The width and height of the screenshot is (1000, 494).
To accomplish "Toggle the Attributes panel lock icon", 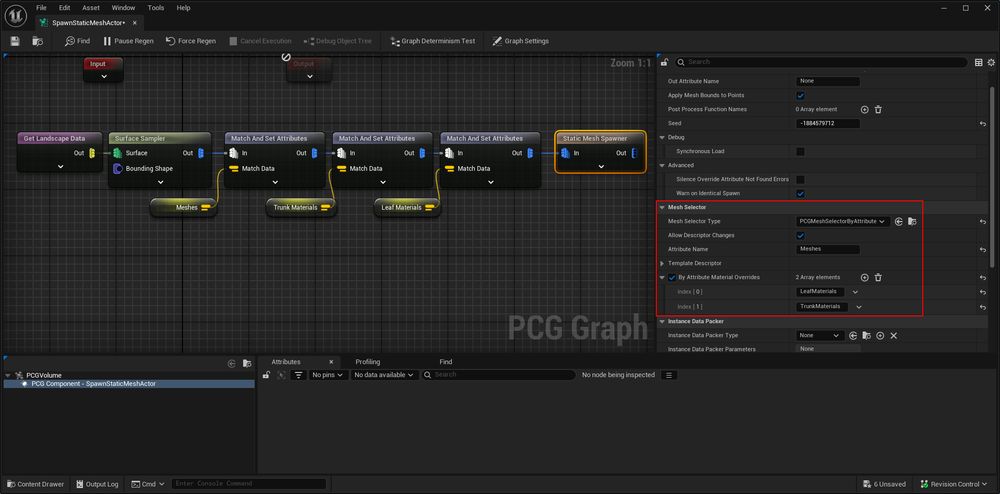I will point(267,375).
